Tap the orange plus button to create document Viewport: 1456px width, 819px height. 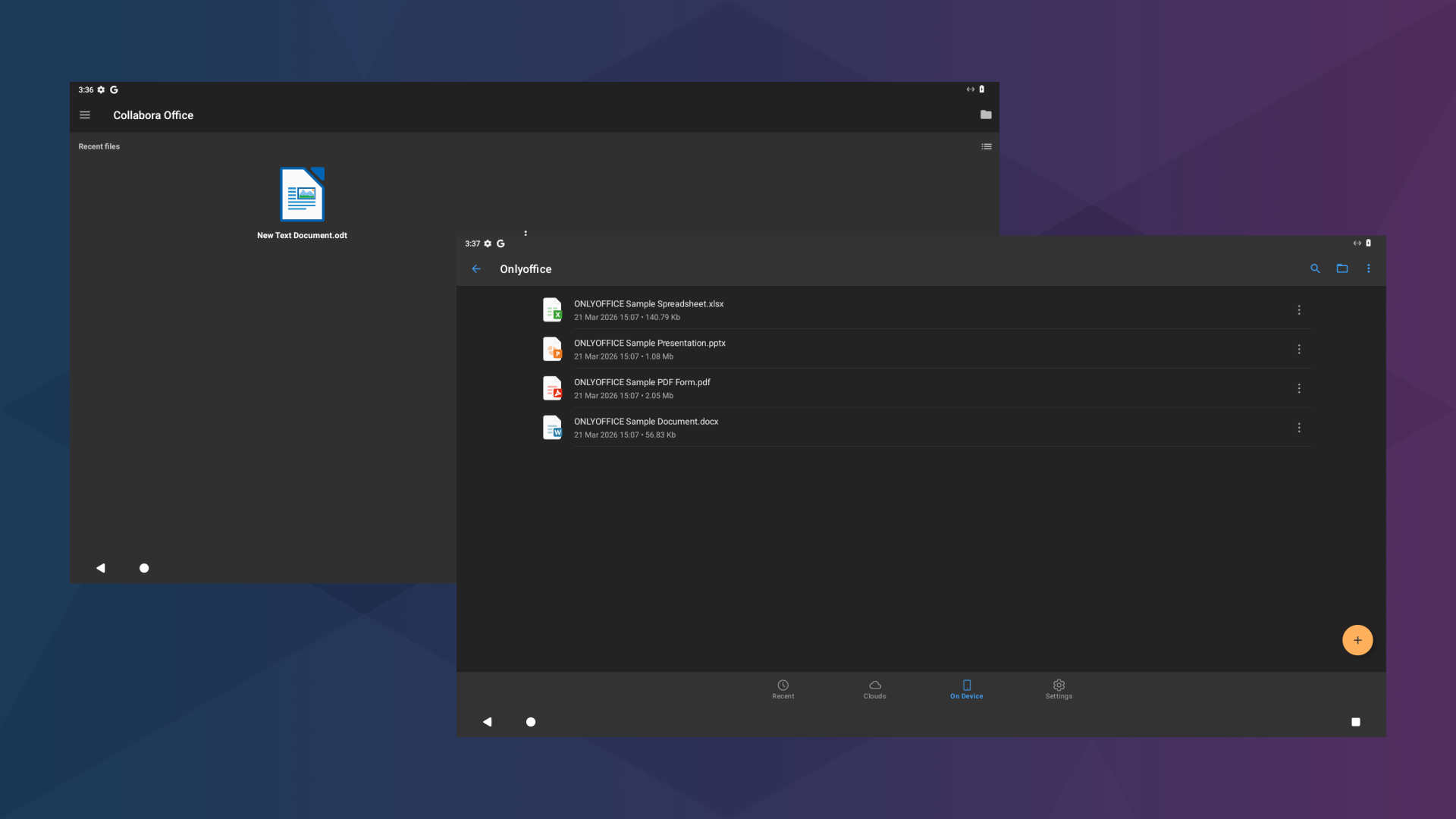pos(1357,639)
